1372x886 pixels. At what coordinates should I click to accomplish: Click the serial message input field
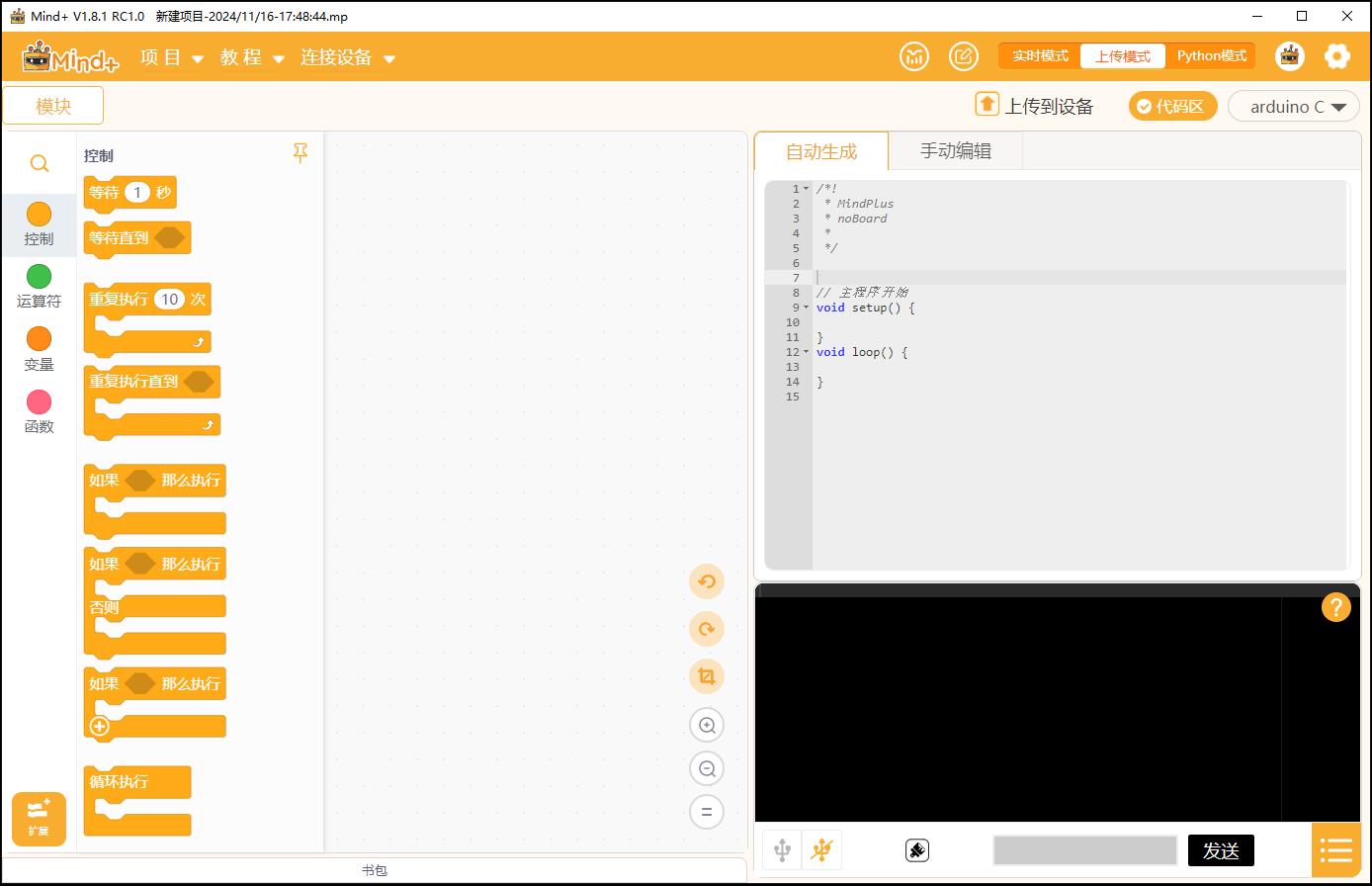point(1085,850)
